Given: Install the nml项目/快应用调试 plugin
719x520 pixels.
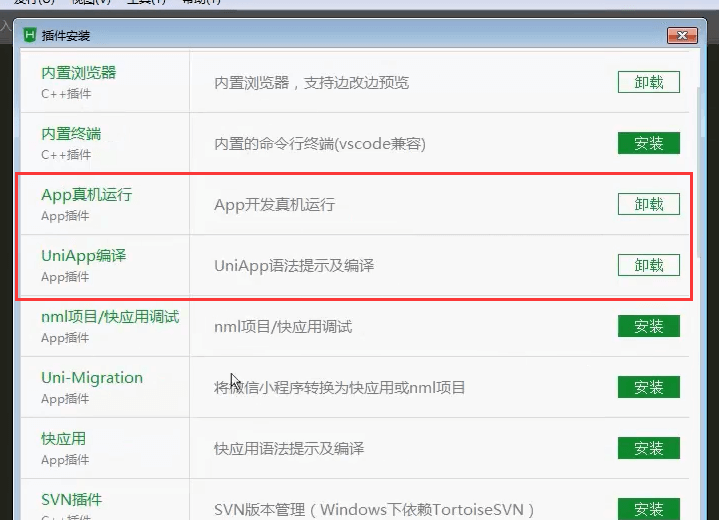Looking at the screenshot, I should (x=648, y=326).
